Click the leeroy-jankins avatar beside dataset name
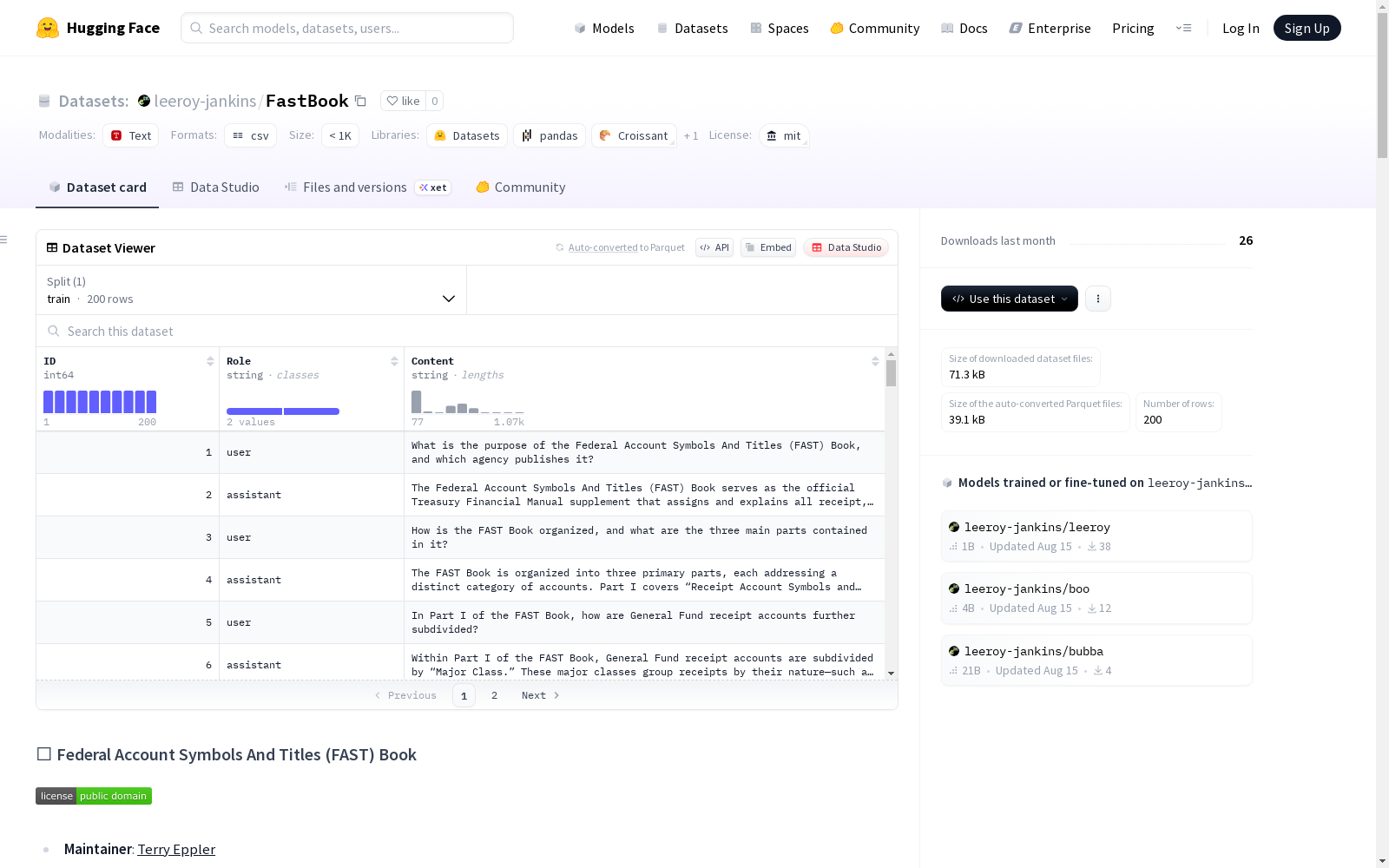1389x868 pixels. click(x=144, y=101)
